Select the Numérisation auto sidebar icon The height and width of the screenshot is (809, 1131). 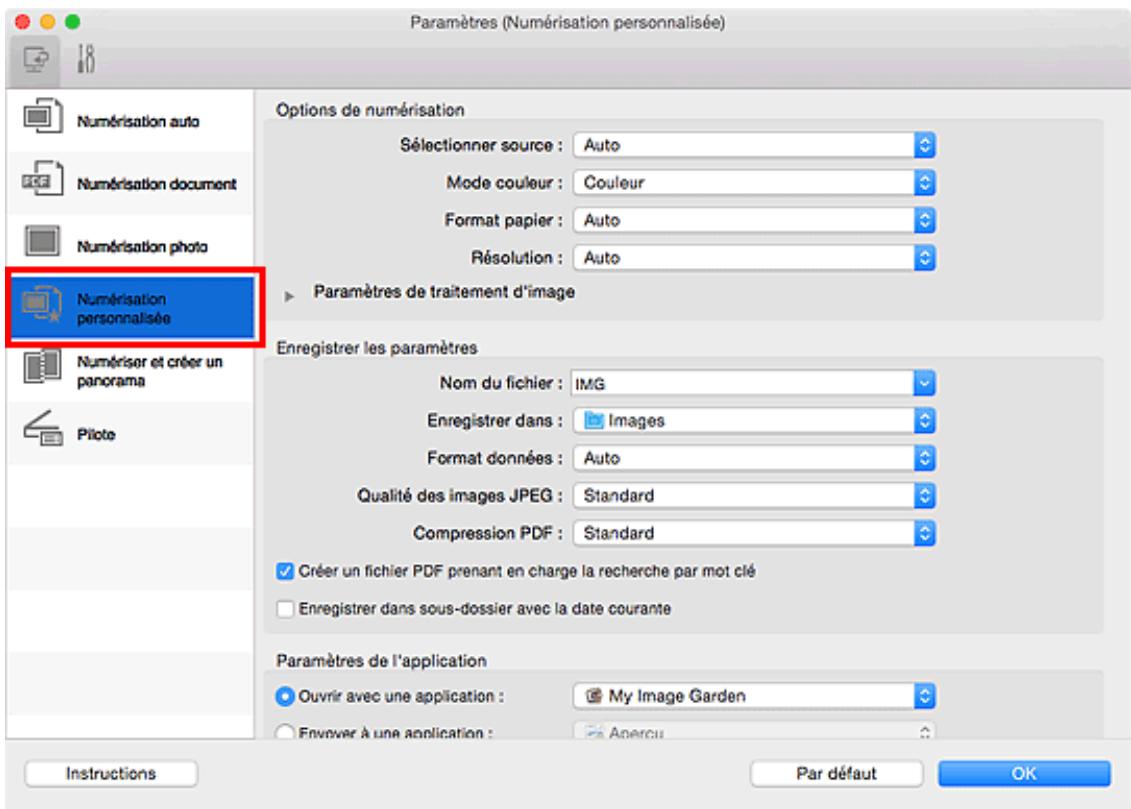[x=40, y=113]
